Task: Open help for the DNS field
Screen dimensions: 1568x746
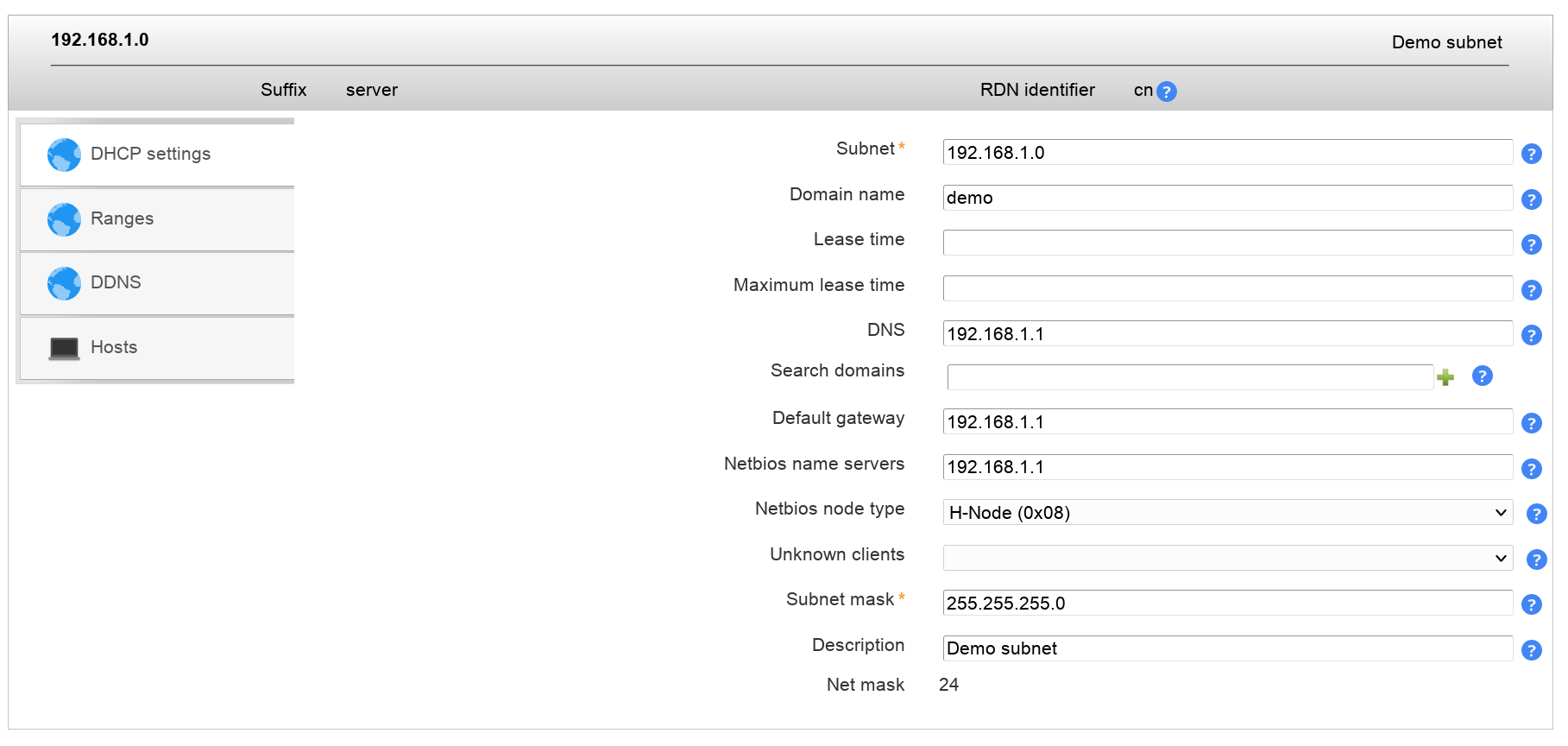Action: click(1531, 335)
